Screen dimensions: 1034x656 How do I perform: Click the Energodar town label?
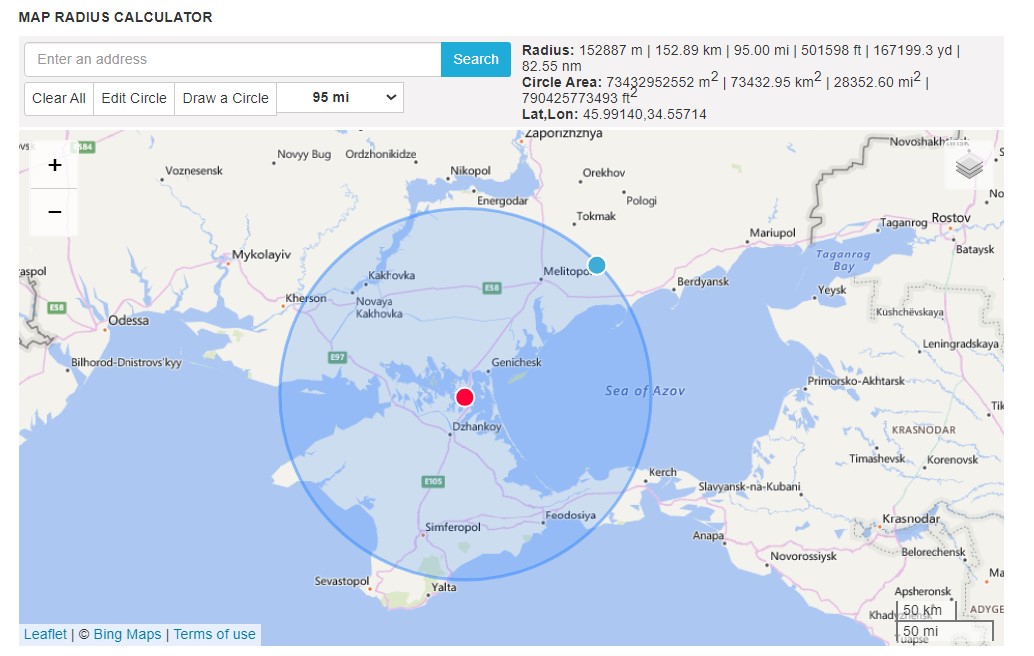pos(502,200)
